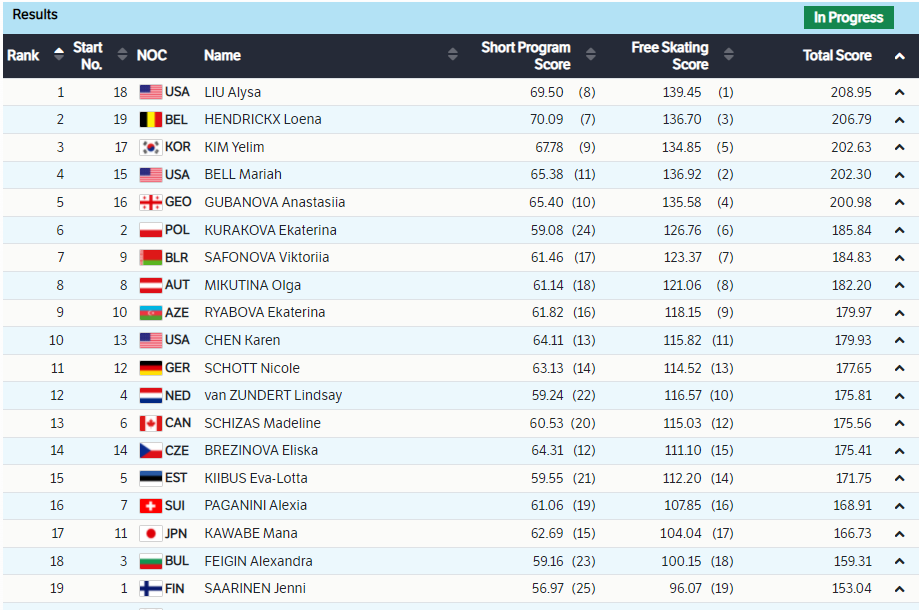Viewport: 919px width, 610px height.
Task: Click the In Progress status badge
Action: click(x=848, y=17)
